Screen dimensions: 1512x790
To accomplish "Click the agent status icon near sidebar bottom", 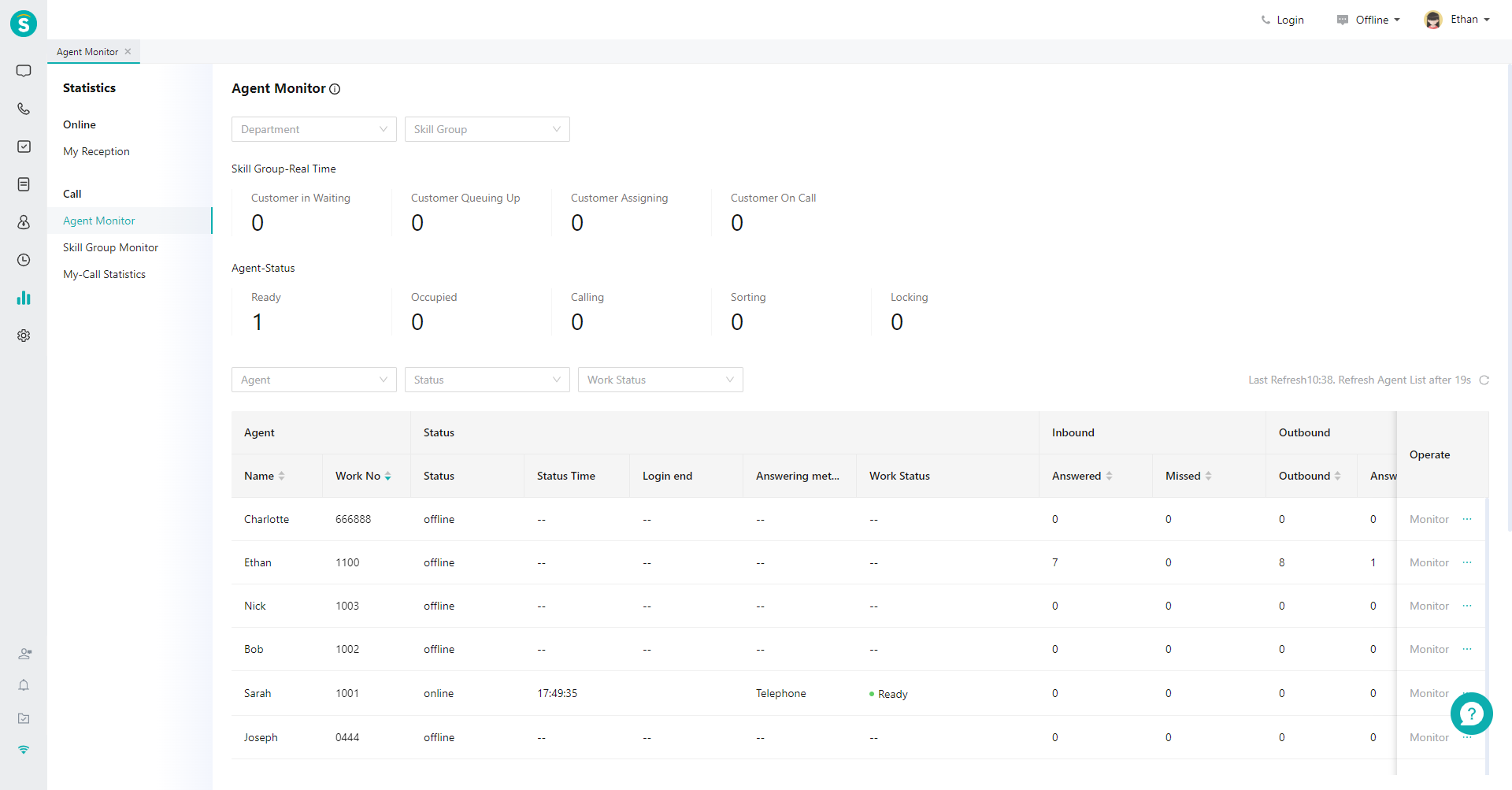I will [24, 654].
